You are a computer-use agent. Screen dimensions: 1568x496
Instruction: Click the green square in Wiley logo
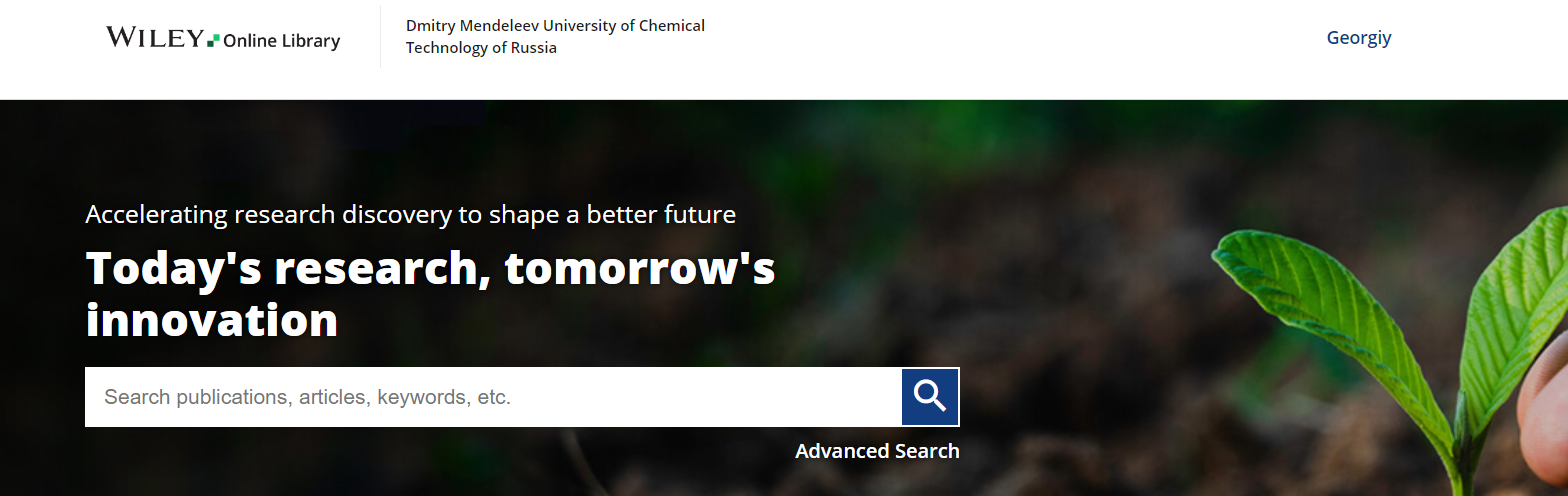(x=213, y=40)
